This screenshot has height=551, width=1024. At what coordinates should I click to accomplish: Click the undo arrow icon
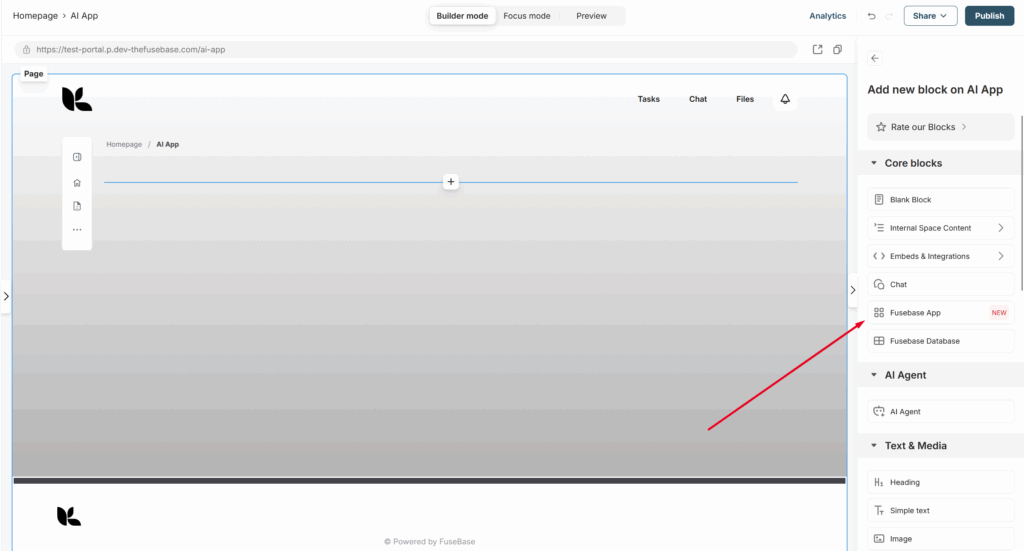[872, 16]
